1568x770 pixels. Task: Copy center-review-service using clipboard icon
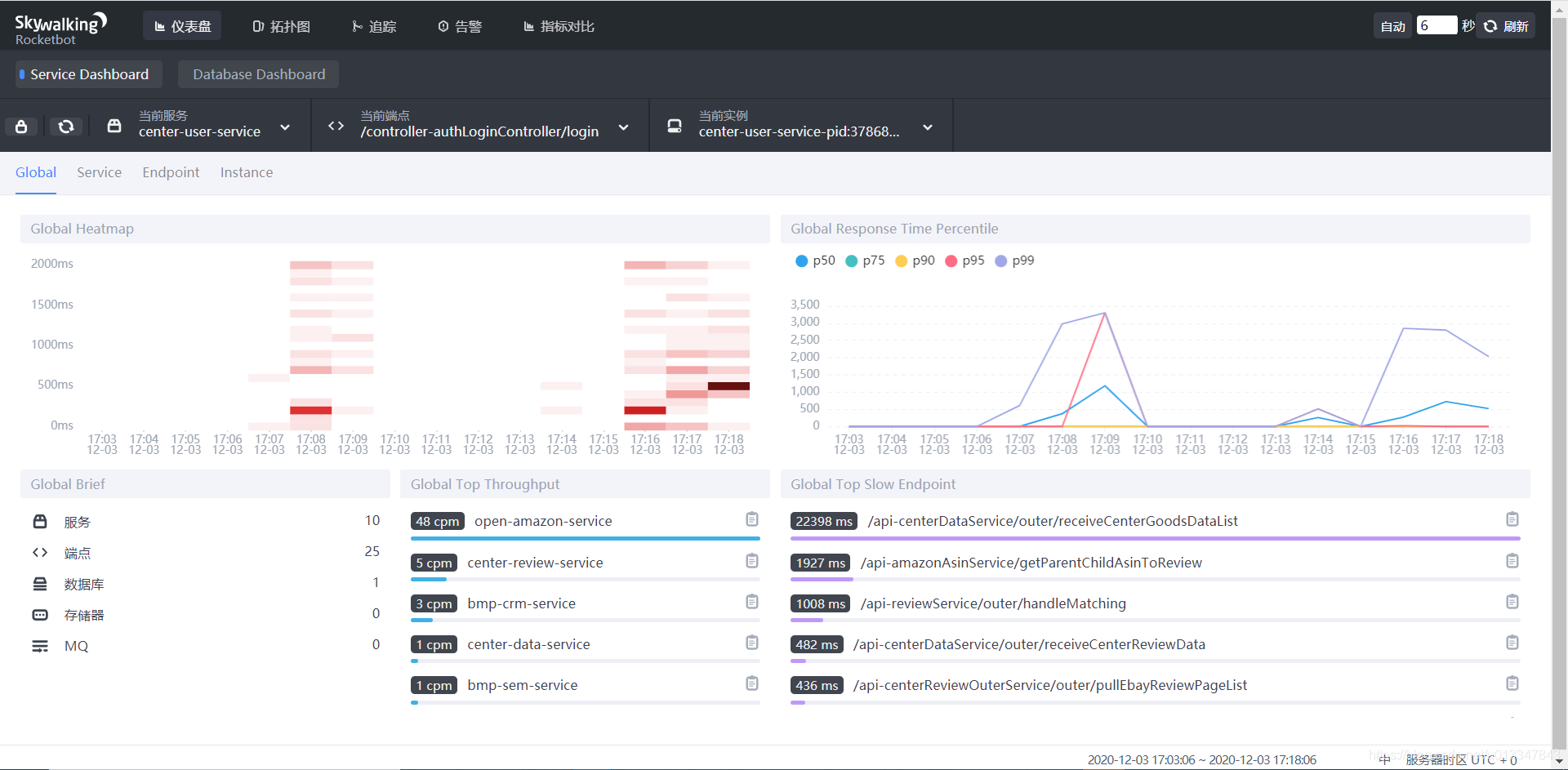click(x=752, y=561)
